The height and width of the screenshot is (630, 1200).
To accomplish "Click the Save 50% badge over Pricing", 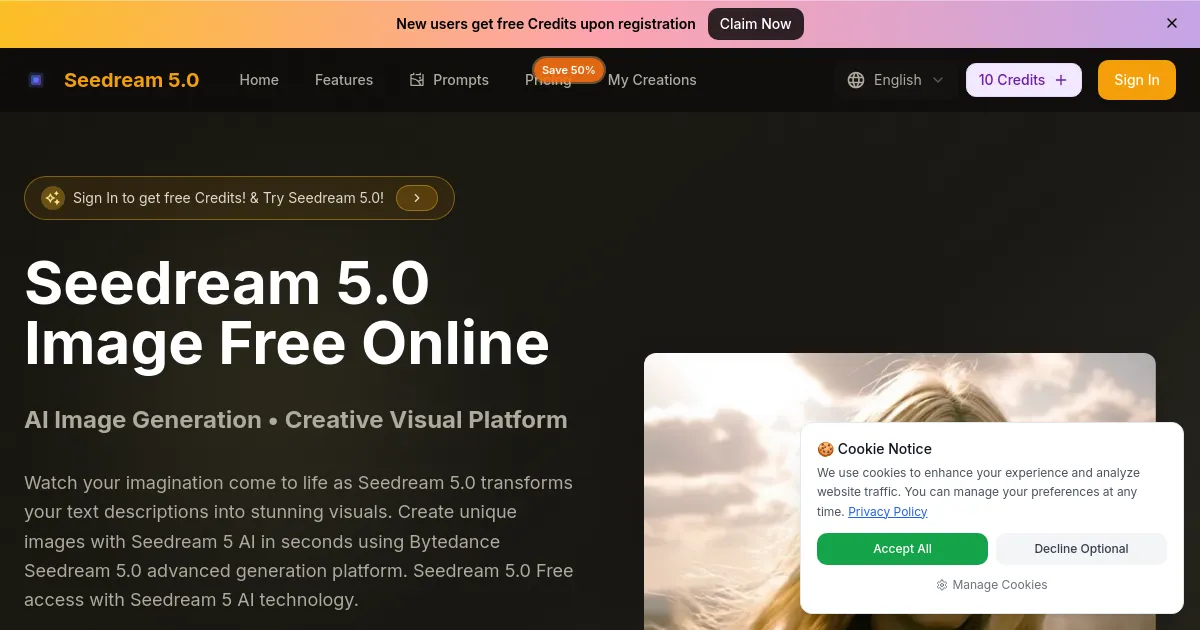I will tap(568, 70).
